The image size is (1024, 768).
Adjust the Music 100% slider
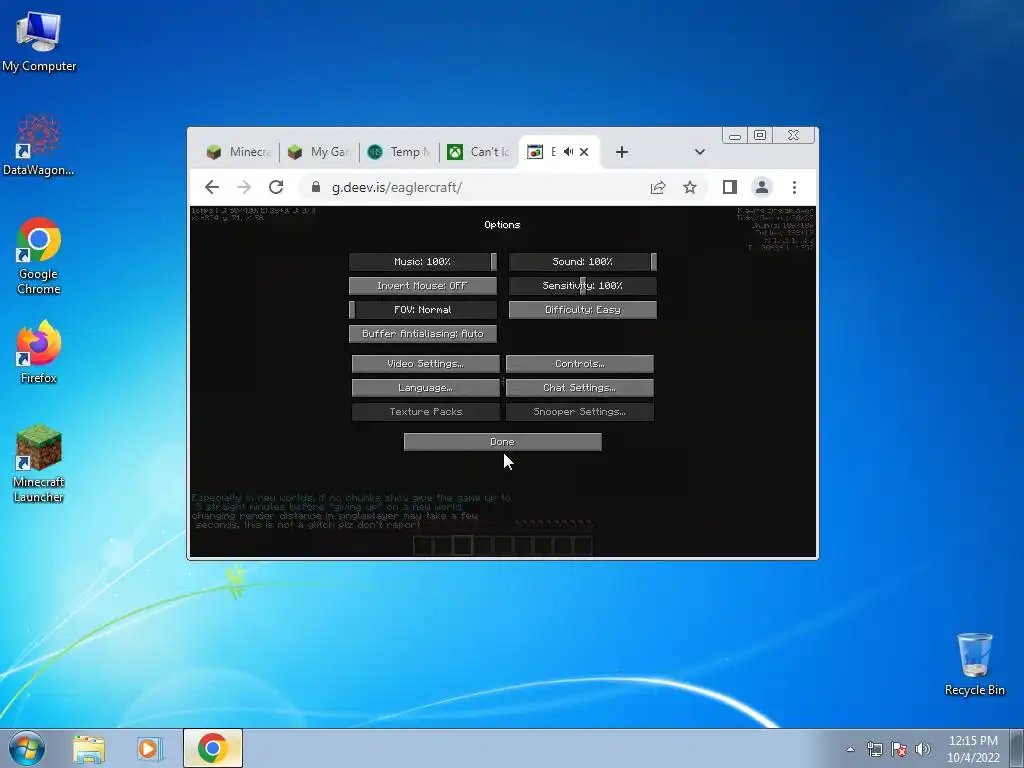click(423, 262)
